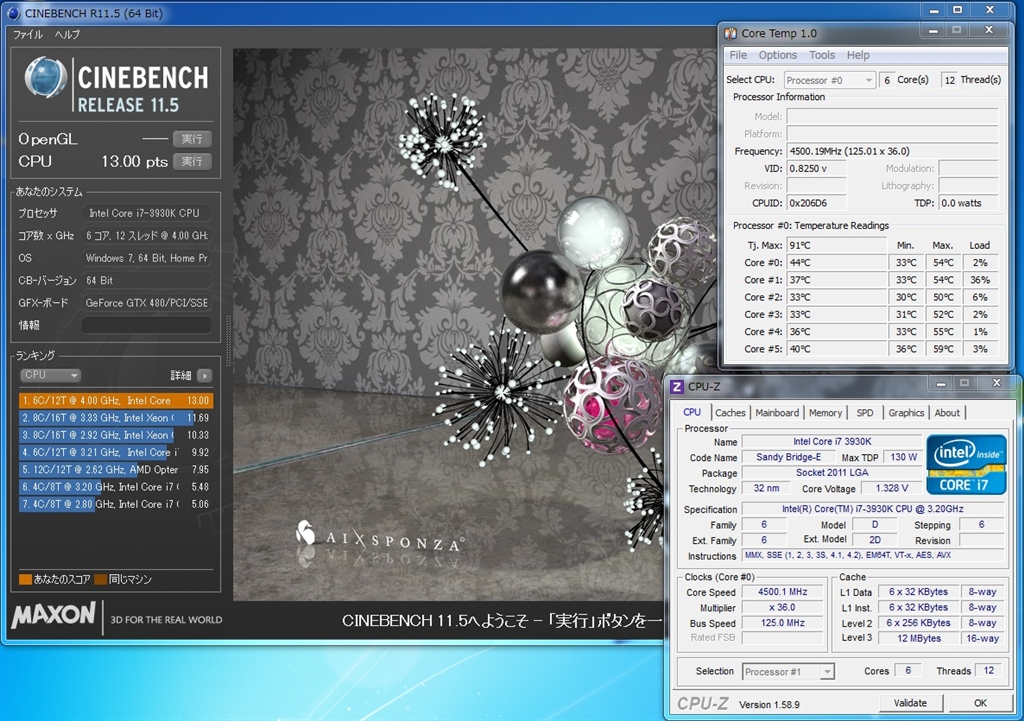Switch to the Graphics tab in CPU-Z
1024x721 pixels.
point(906,413)
